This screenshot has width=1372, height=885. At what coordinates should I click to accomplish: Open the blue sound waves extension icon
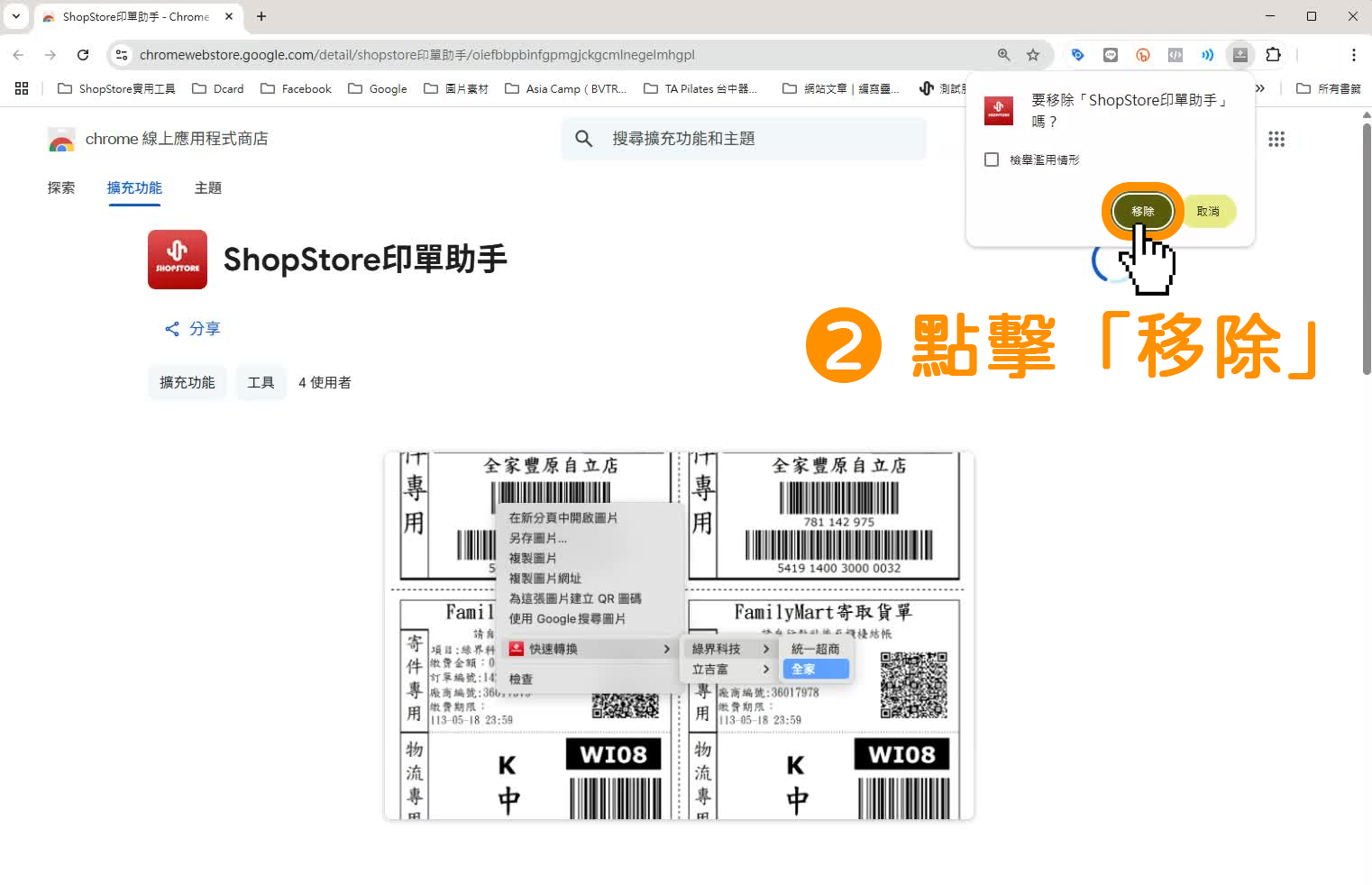[1208, 55]
